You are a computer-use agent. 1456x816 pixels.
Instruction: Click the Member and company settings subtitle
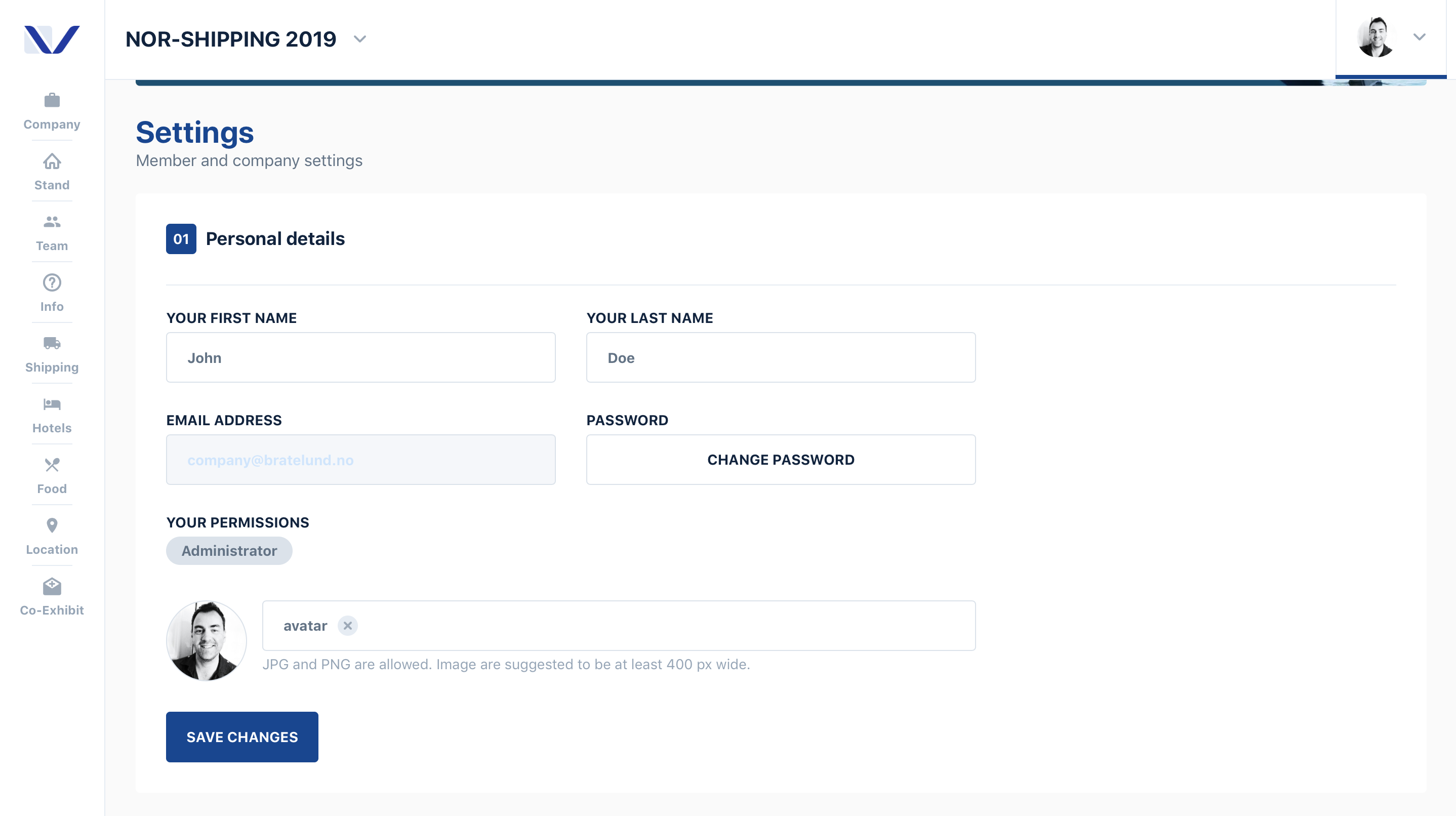[x=249, y=160]
